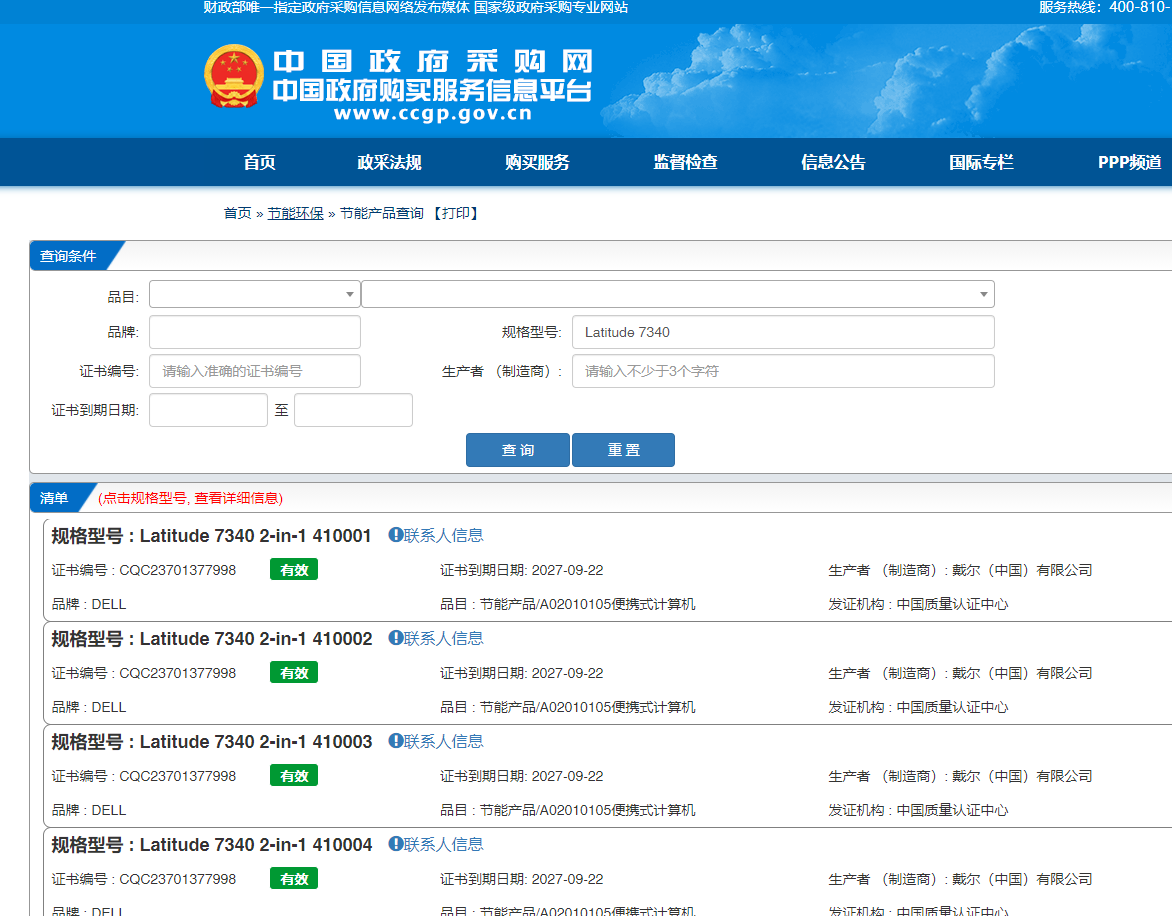This screenshot has width=1172, height=916.
Task: Click expiry date 2027-09-22 for model 410002
Action: pos(567,673)
